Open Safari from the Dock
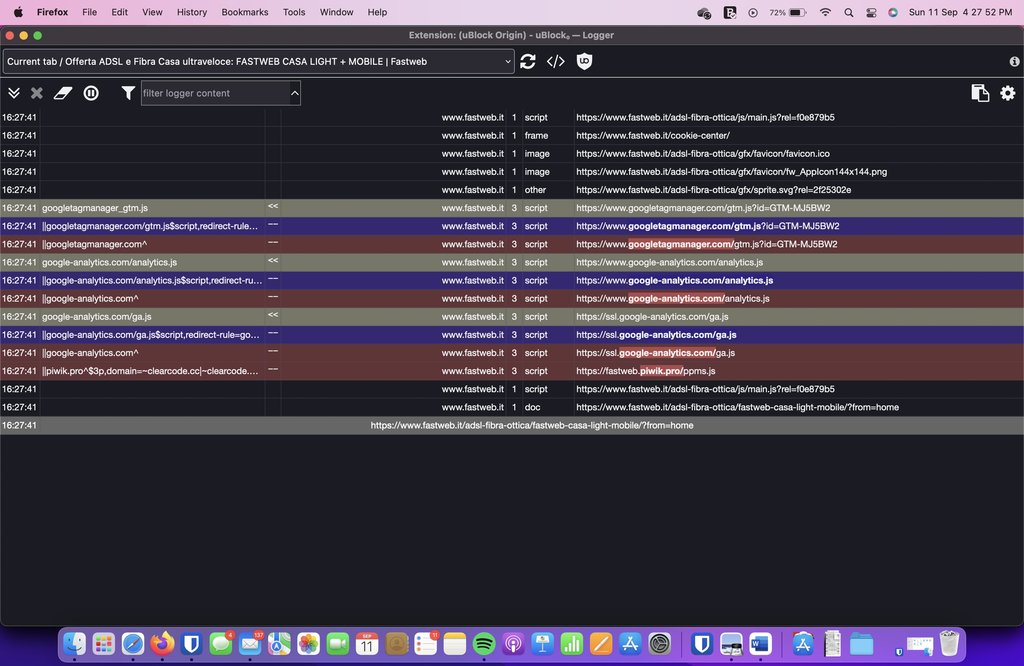Screen dimensions: 1024x666 [133, 644]
